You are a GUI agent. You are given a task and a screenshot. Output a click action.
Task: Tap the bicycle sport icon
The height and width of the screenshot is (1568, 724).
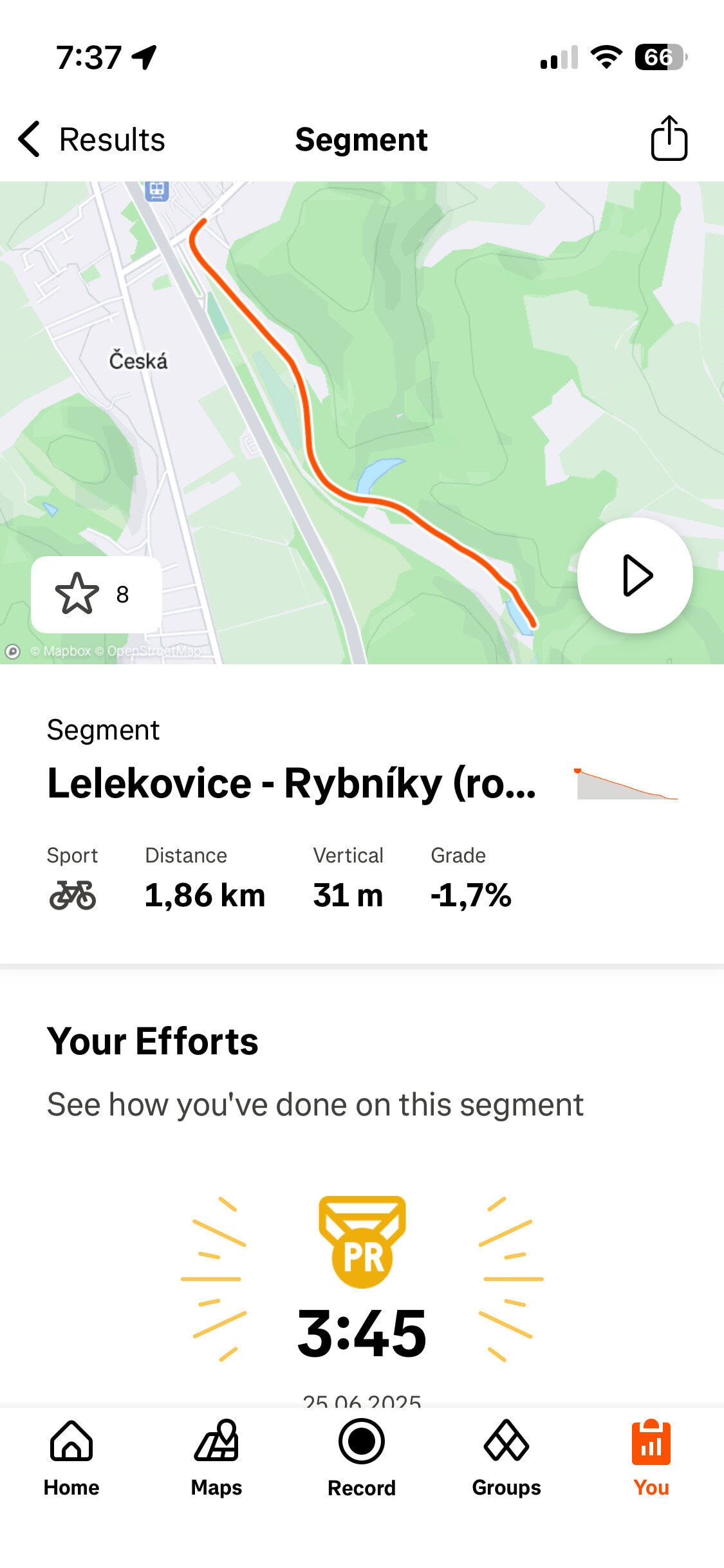point(73,895)
